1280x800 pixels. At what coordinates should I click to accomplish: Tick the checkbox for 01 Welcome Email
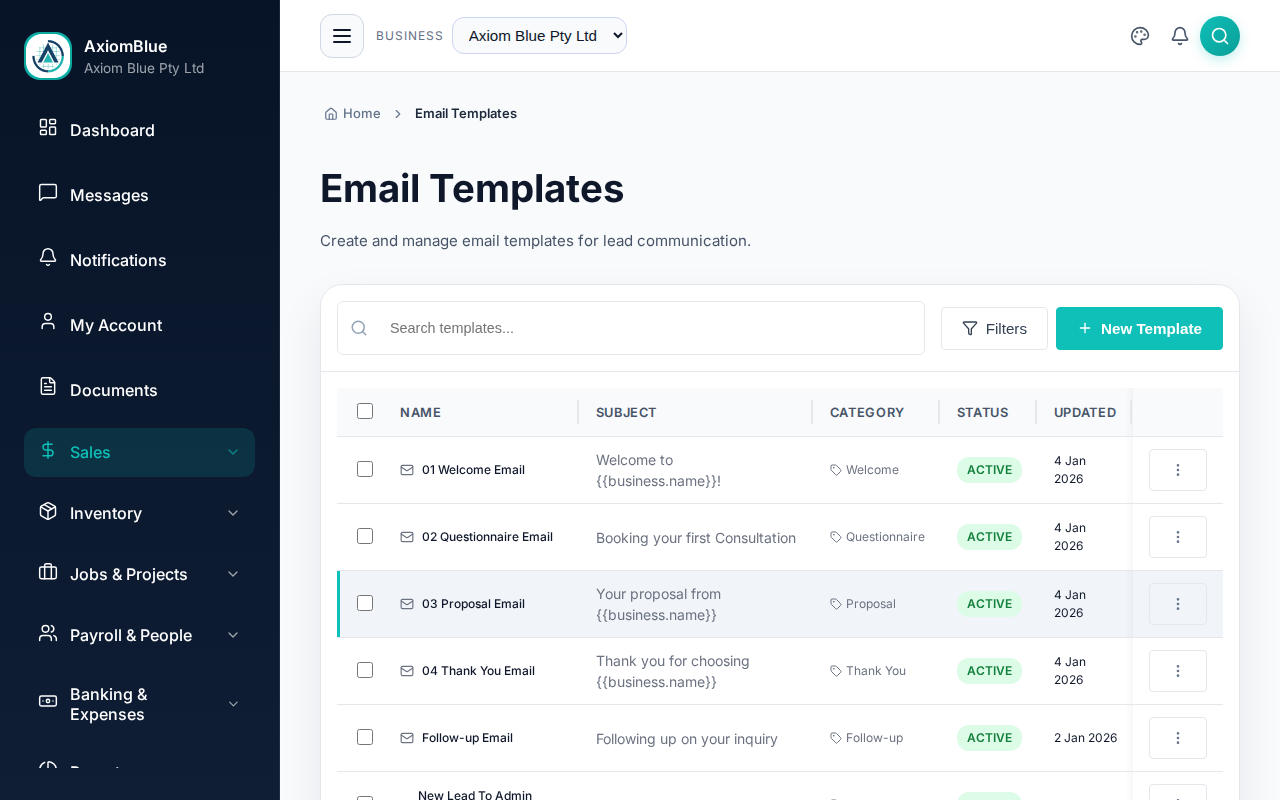(x=365, y=469)
